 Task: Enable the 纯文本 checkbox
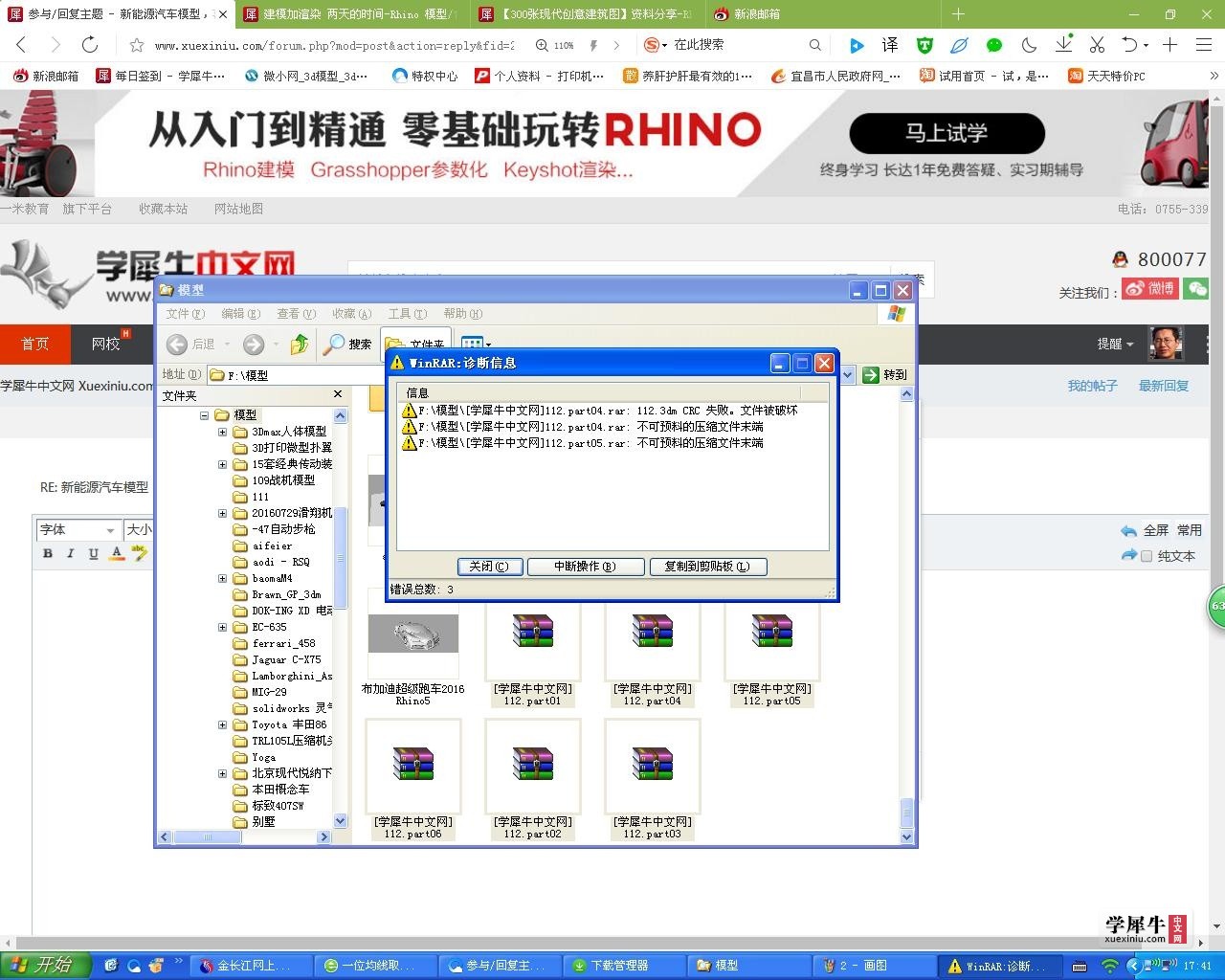click(x=1147, y=556)
